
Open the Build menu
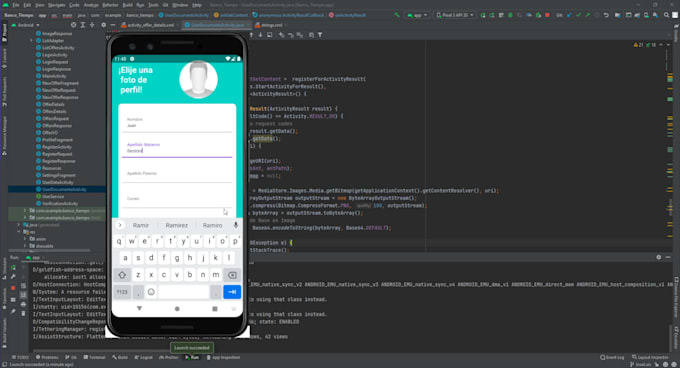tap(128, 5)
